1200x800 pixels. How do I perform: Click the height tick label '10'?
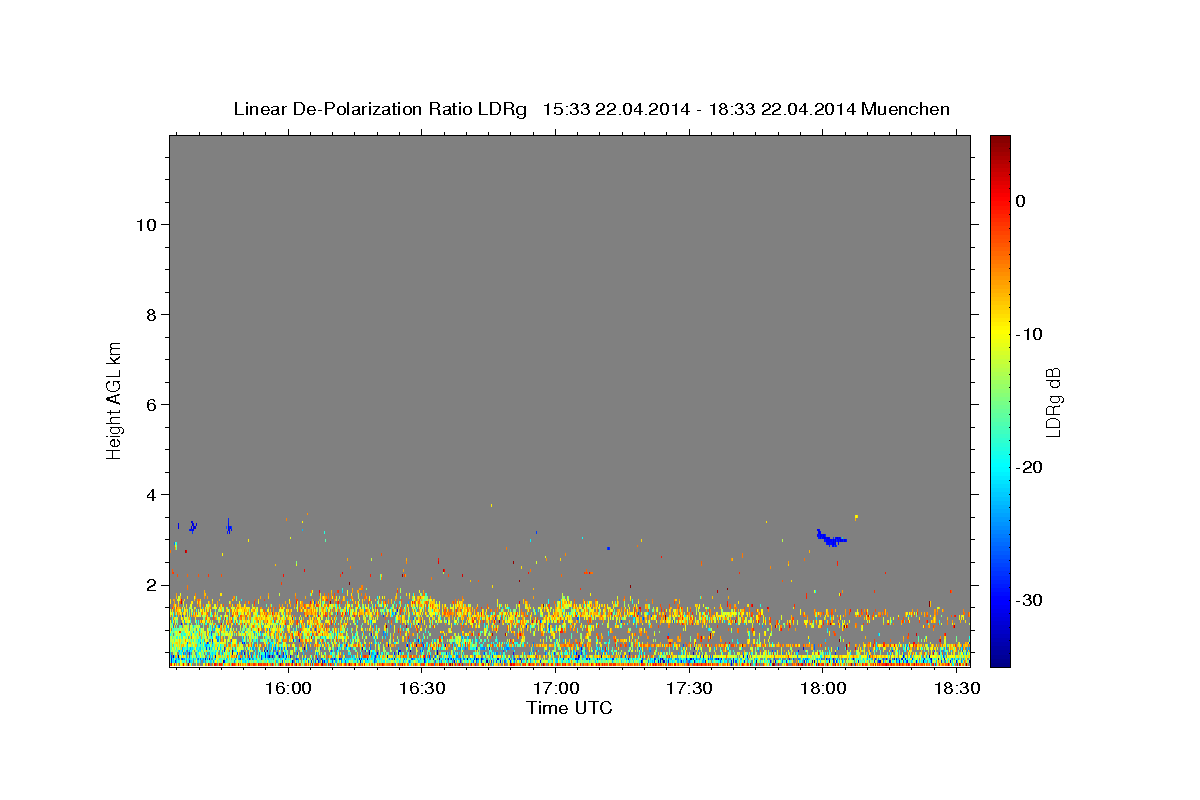tap(145, 224)
